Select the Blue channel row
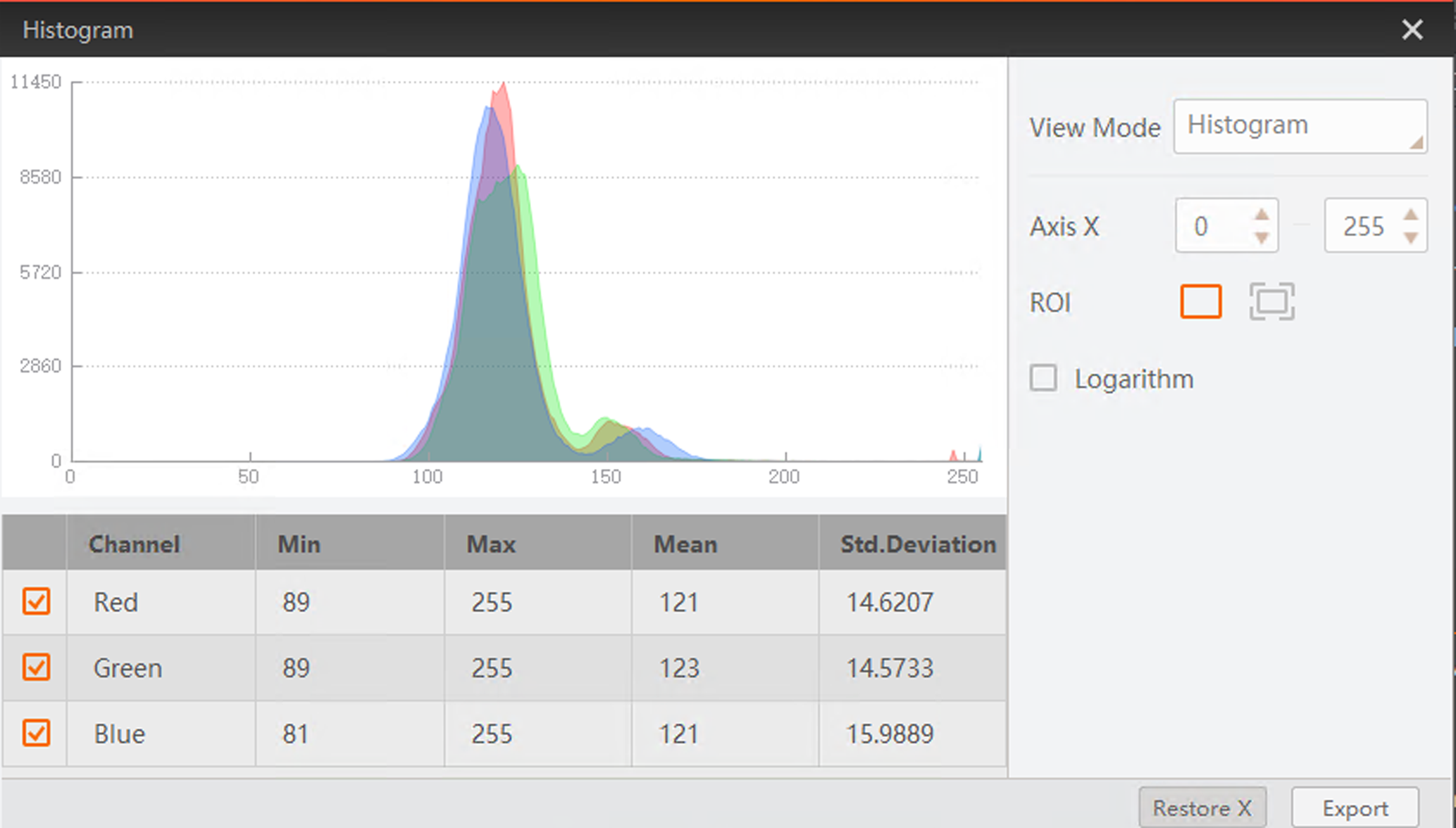This screenshot has height=828, width=1456. pos(120,734)
